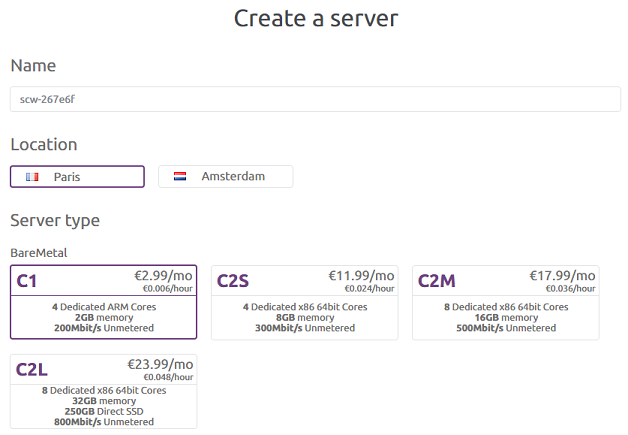Click the €2.99/mo price text
Viewport: 628px width, 435px height.
coord(163,276)
